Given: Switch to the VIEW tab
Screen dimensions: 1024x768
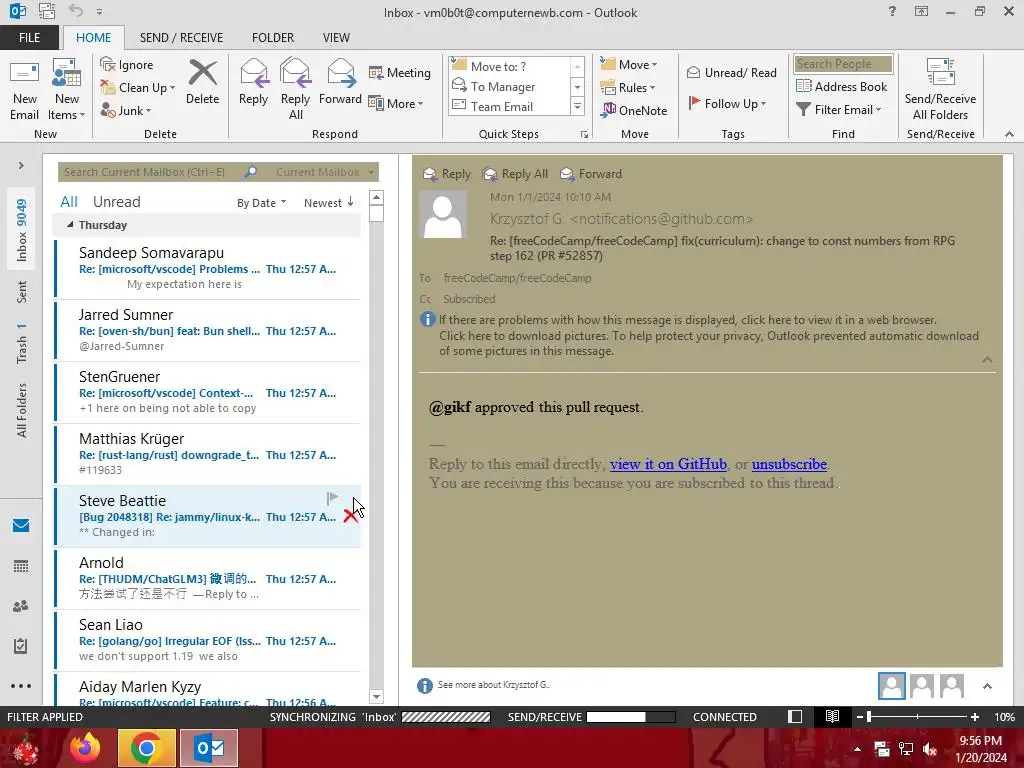Looking at the screenshot, I should coord(336,37).
